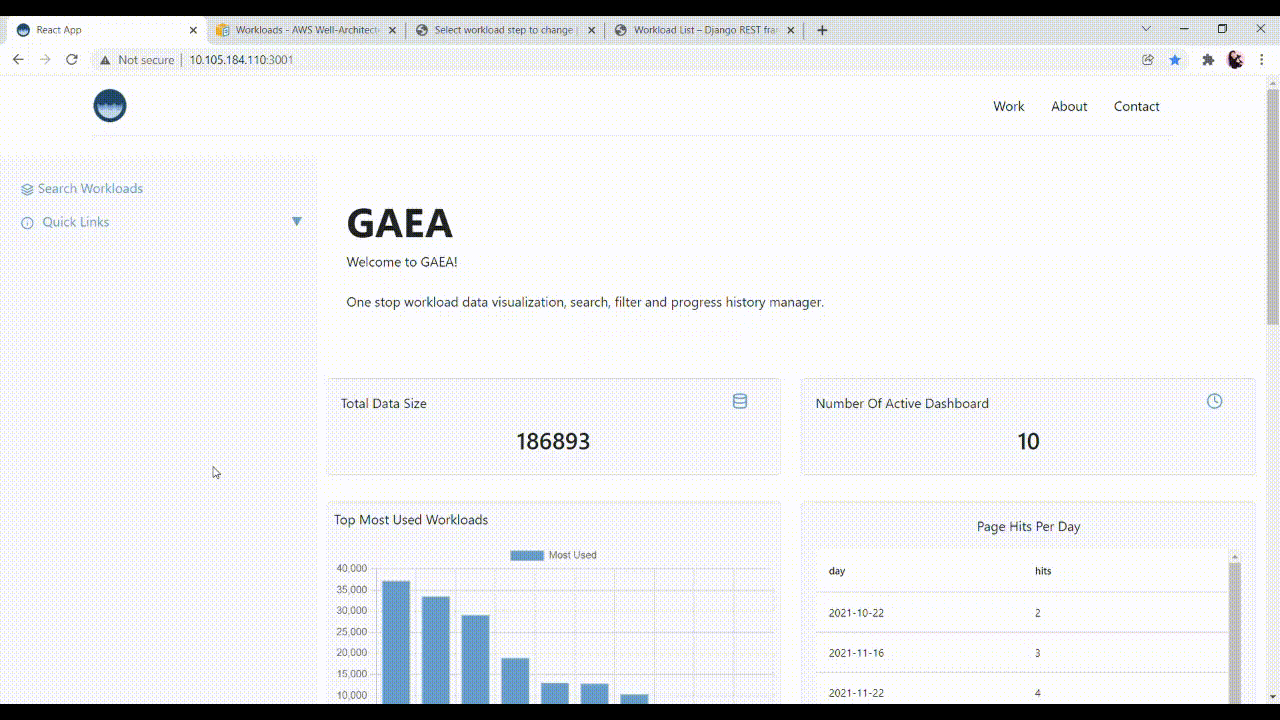
Task: Click the Quick Links info icon
Action: tap(27, 223)
